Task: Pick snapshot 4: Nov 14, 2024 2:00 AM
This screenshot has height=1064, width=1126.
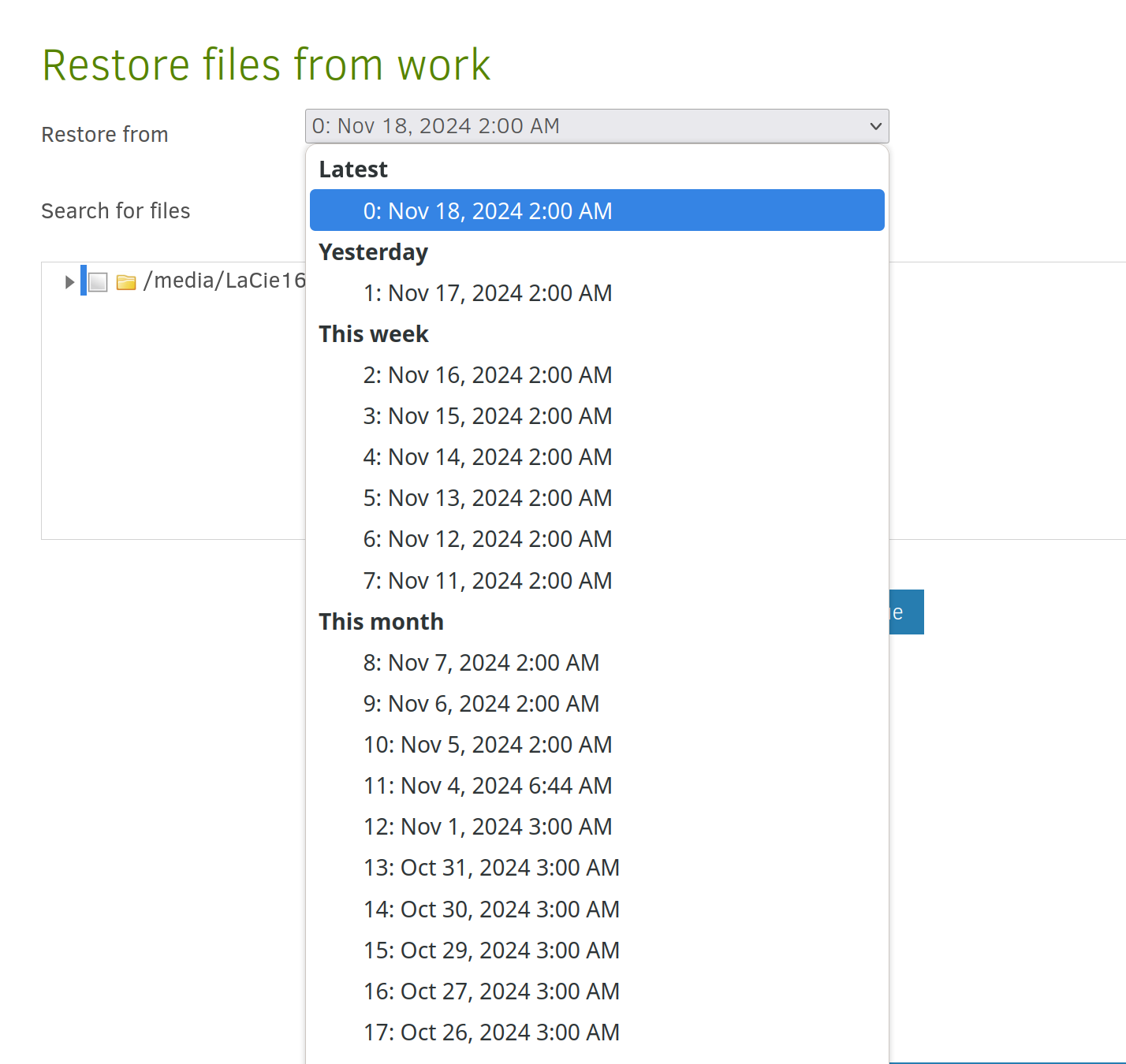Action: click(487, 456)
